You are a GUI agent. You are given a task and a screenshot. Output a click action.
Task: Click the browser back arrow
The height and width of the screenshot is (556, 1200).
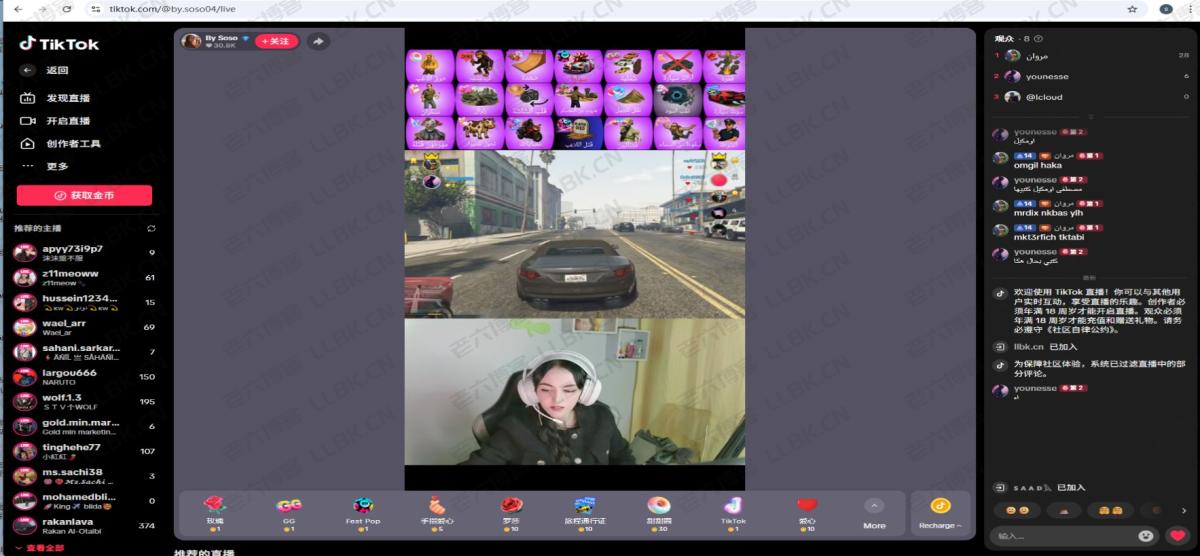(18, 8)
